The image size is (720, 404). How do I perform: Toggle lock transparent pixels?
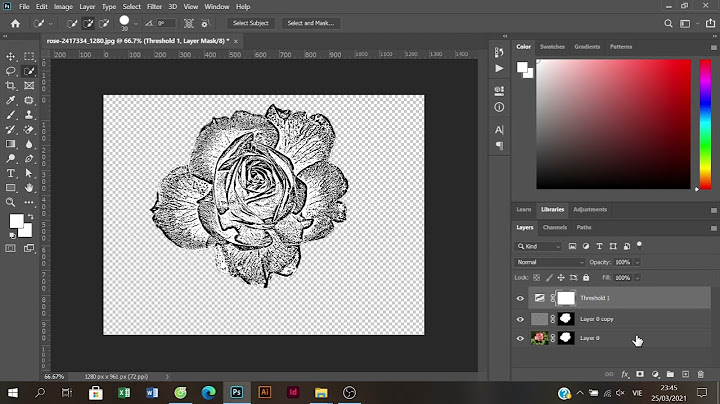(536, 278)
